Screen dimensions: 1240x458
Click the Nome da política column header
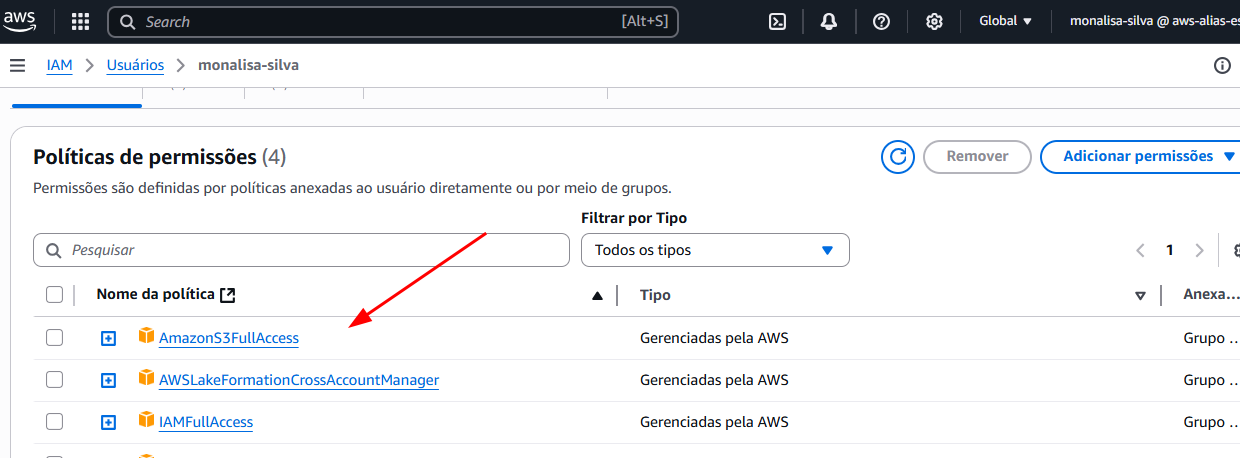[x=155, y=295]
